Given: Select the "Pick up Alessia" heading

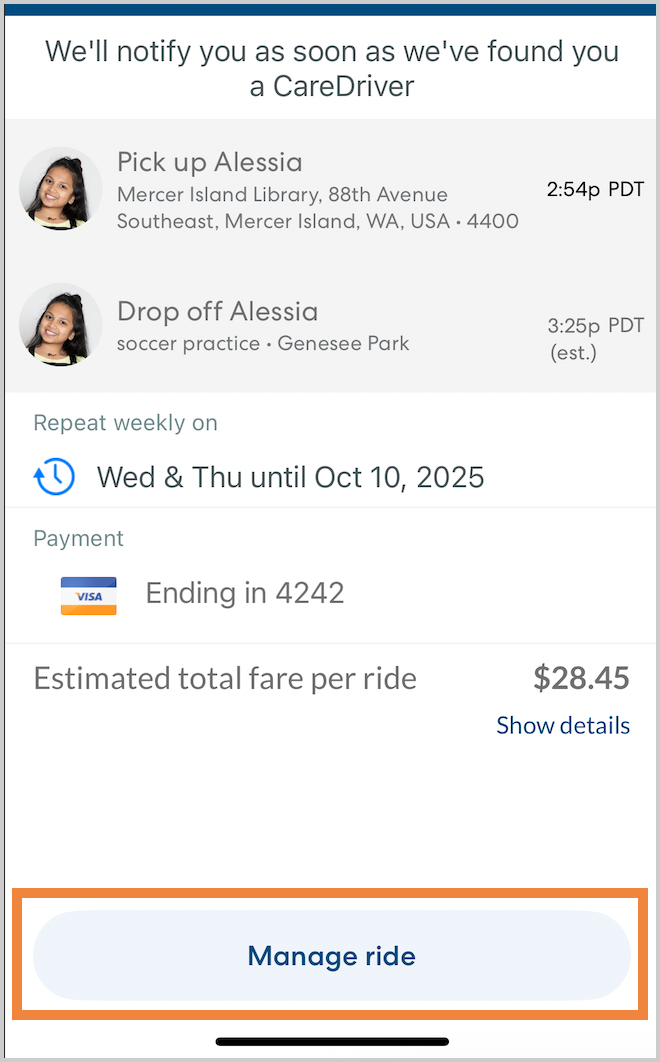Looking at the screenshot, I should [209, 162].
